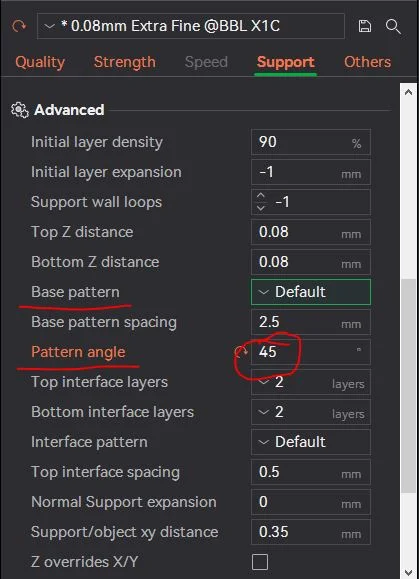Click the Pattern angle input field
The width and height of the screenshot is (419, 579).
click(x=311, y=352)
